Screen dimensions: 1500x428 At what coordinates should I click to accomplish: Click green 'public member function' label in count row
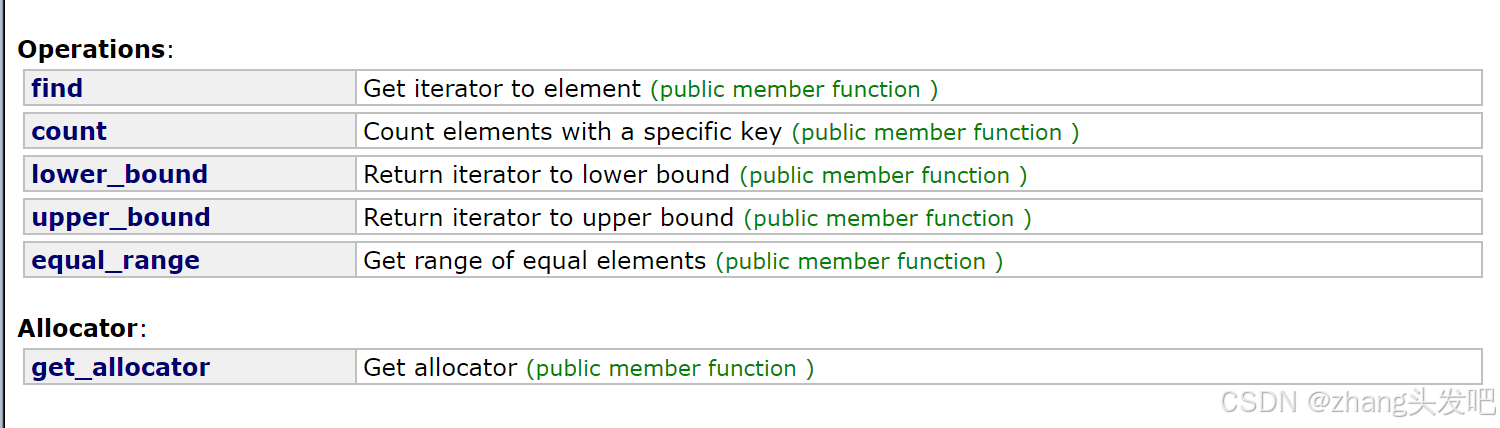click(x=935, y=132)
